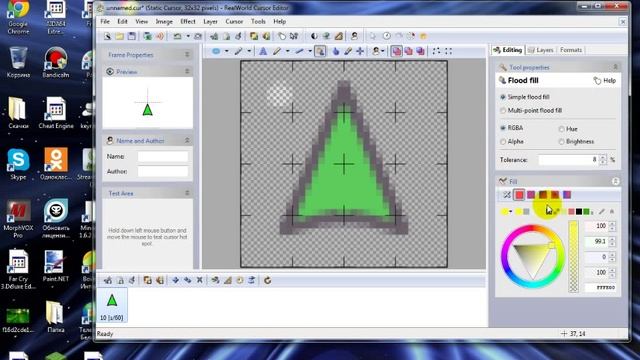Select the ellipse shape tool
640x360 pixels.
pos(216,51)
